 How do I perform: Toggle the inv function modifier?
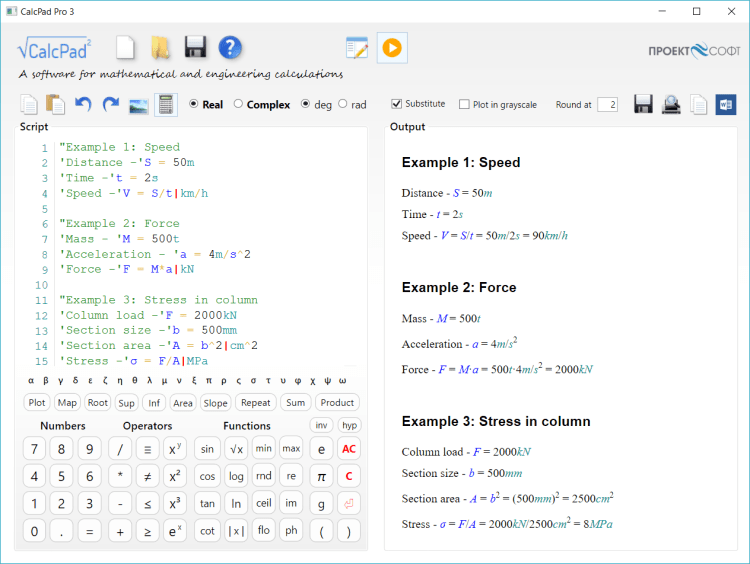tap(321, 425)
